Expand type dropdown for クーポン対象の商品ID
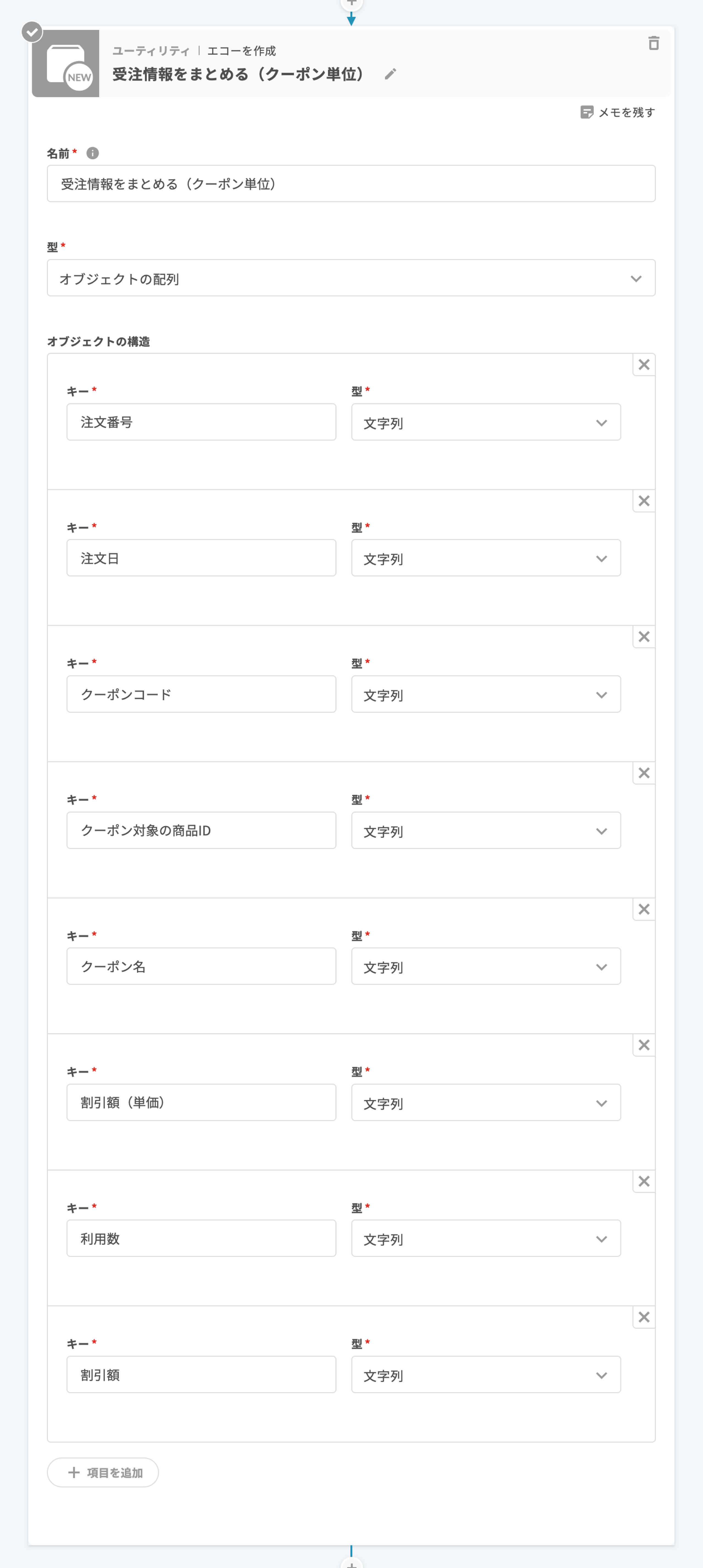703x1568 pixels. [486, 831]
